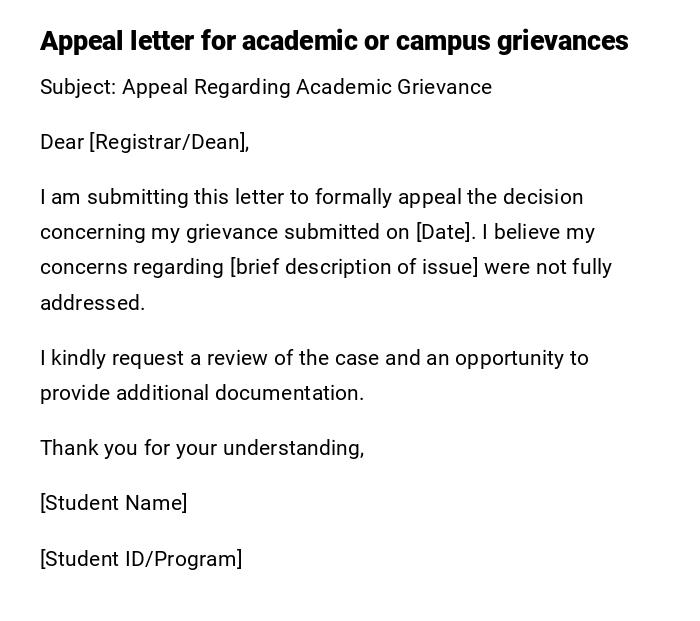Click '[brief description of issue]' placeholder
The image size is (700, 621).
point(354,267)
